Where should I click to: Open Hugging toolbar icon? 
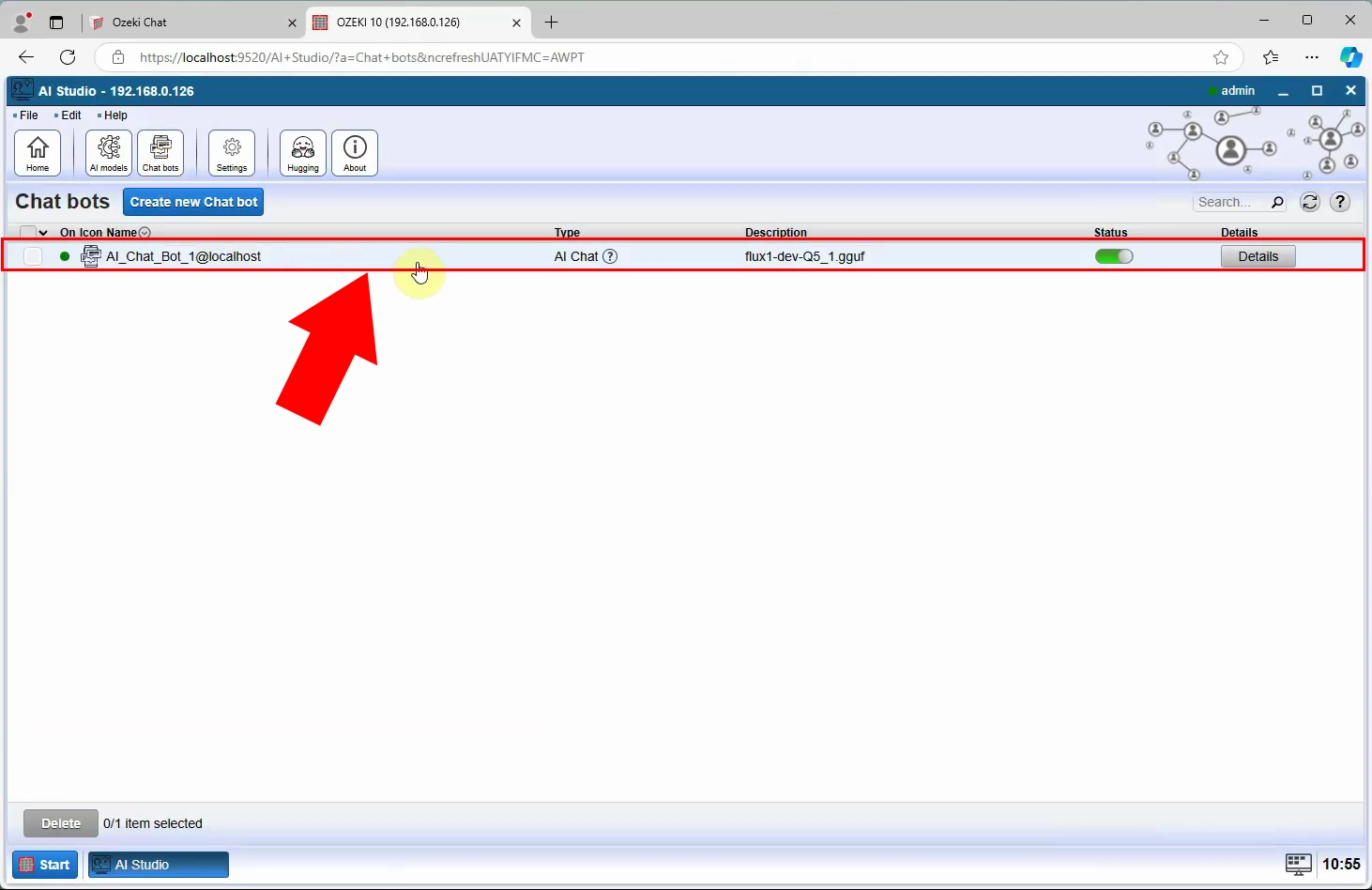click(303, 153)
